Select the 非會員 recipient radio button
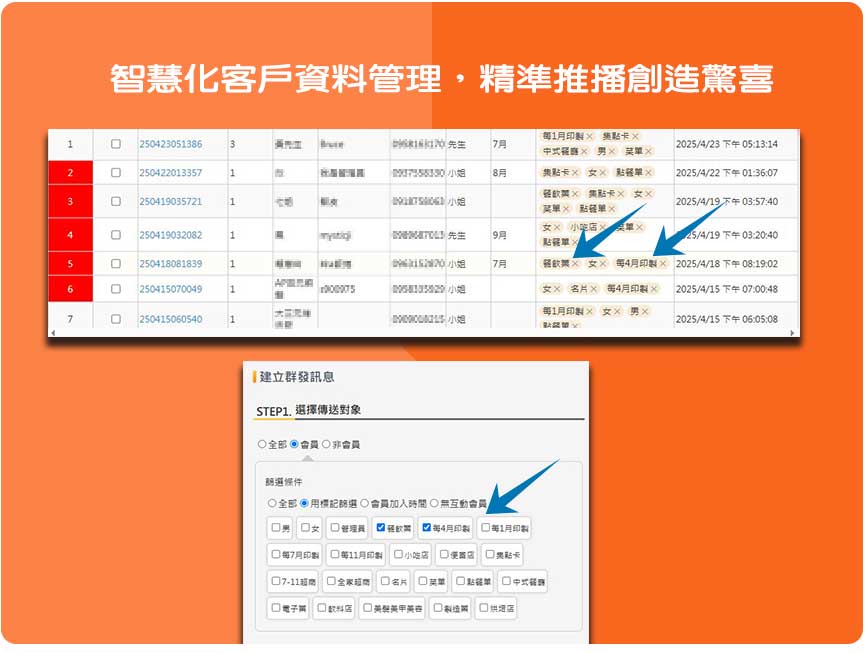868x653 pixels. pos(326,444)
